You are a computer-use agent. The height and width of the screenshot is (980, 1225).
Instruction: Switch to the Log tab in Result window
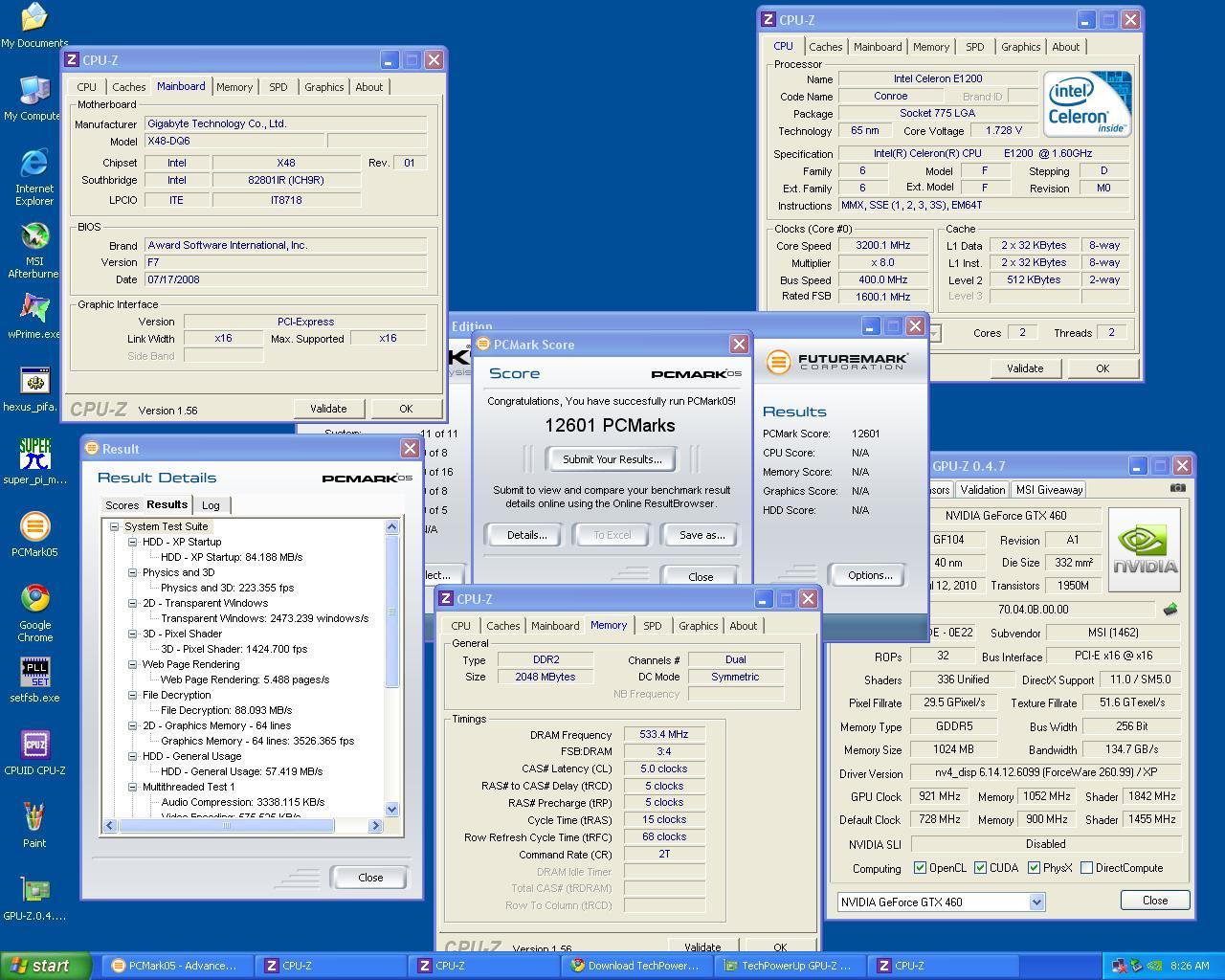coord(211,505)
